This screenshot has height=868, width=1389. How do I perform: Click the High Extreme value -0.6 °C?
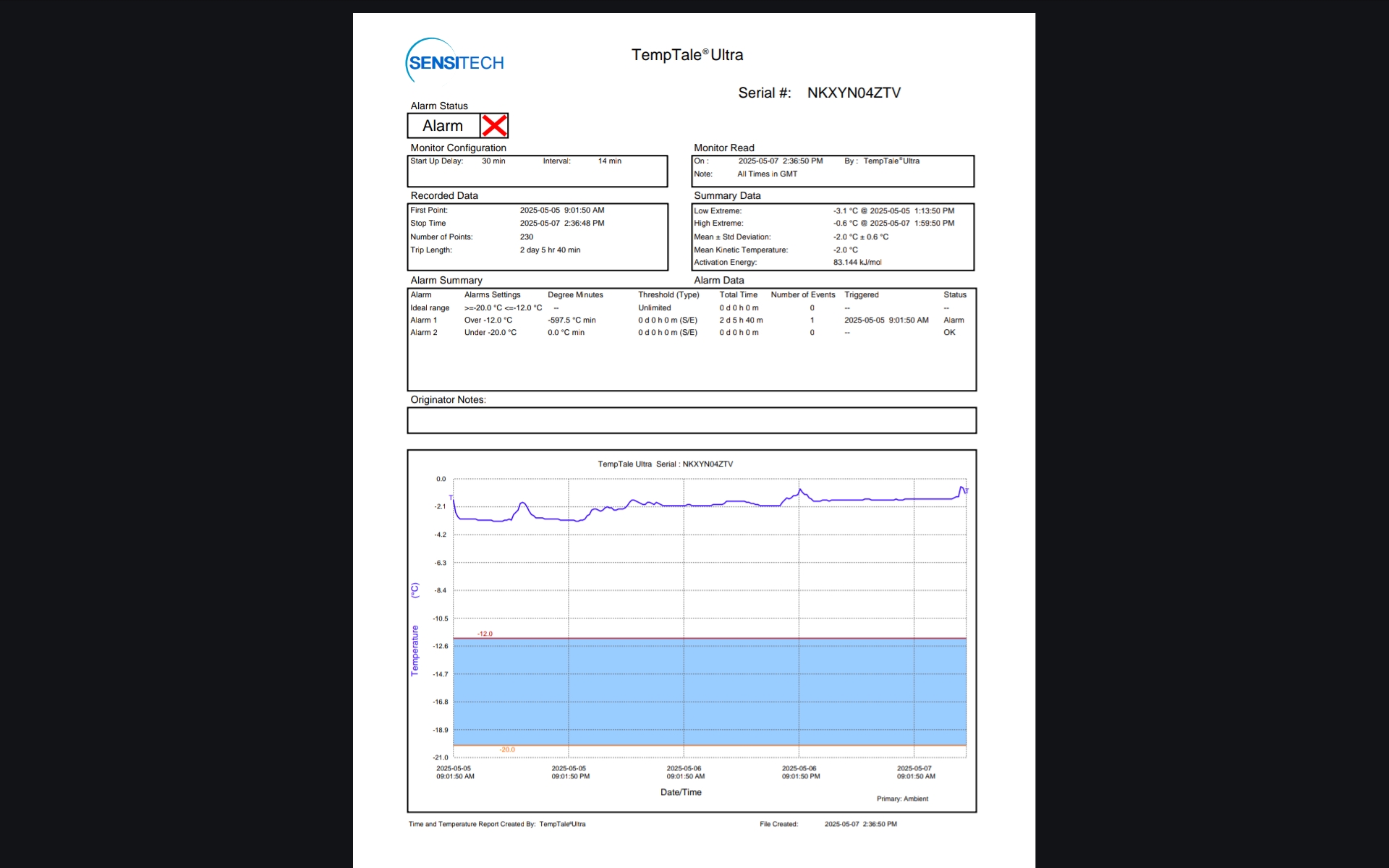[845, 224]
